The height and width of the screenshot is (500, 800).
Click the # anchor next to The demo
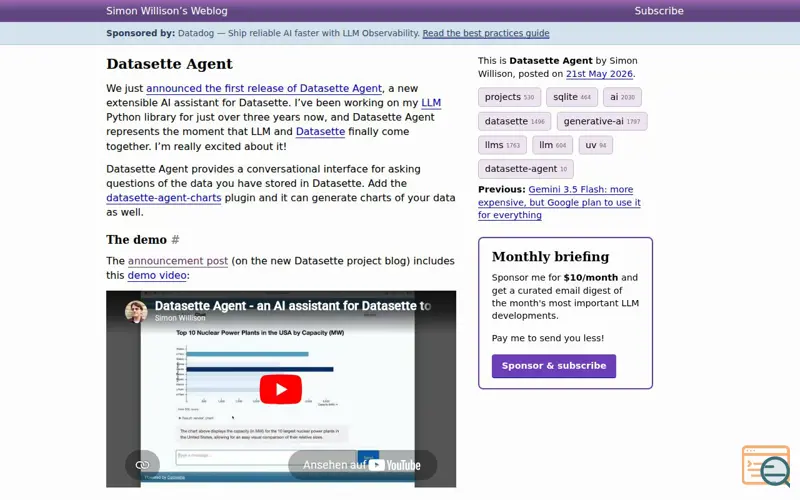tap(176, 239)
